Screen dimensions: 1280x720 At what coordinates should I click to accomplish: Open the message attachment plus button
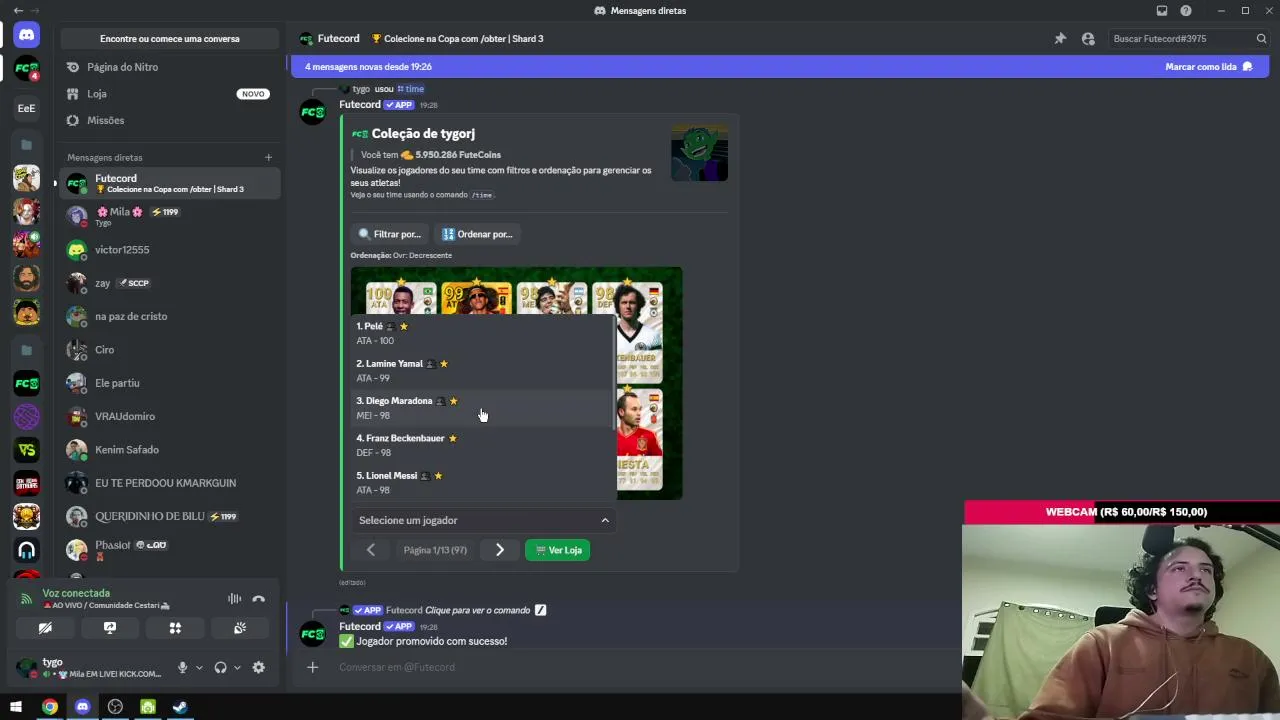(x=313, y=667)
